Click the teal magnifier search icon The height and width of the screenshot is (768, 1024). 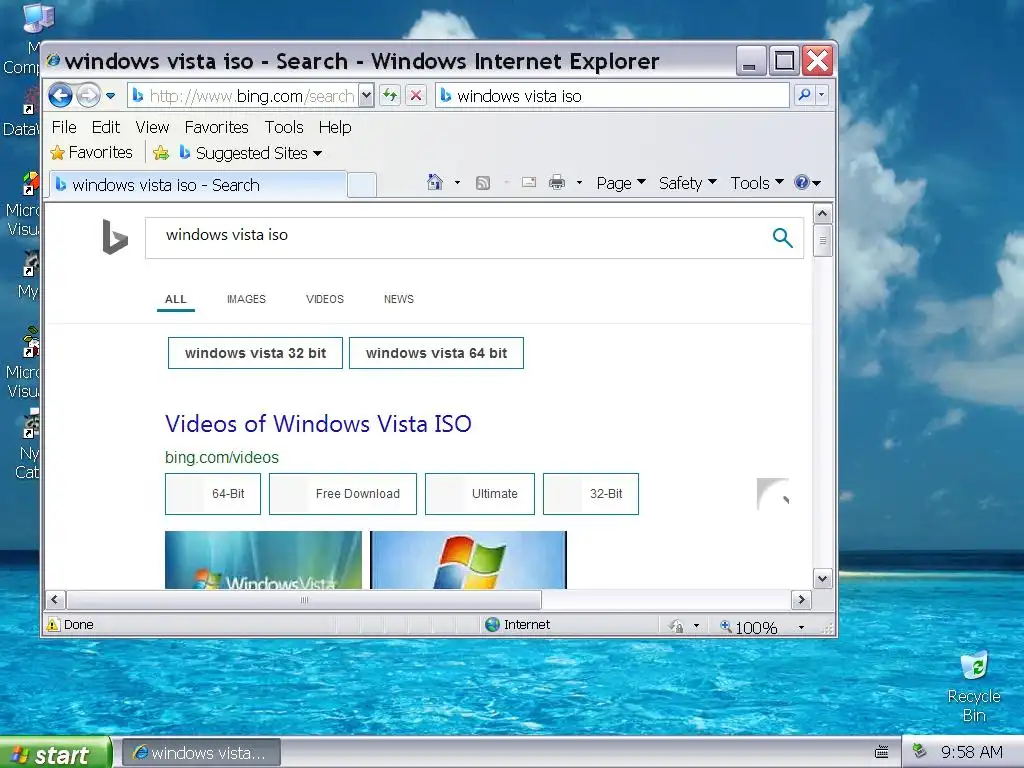(782, 238)
